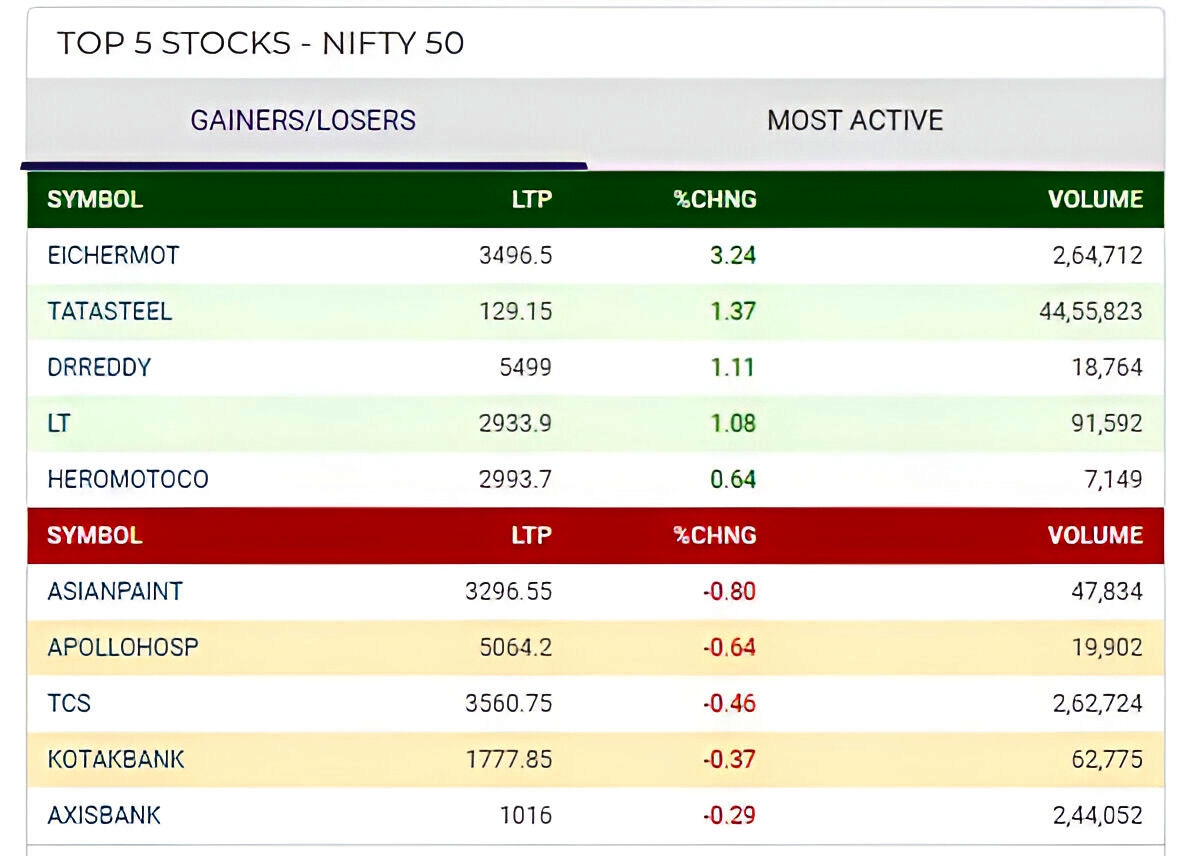Select the AXISBANK row entry
The image size is (1198, 856).
coord(600,815)
